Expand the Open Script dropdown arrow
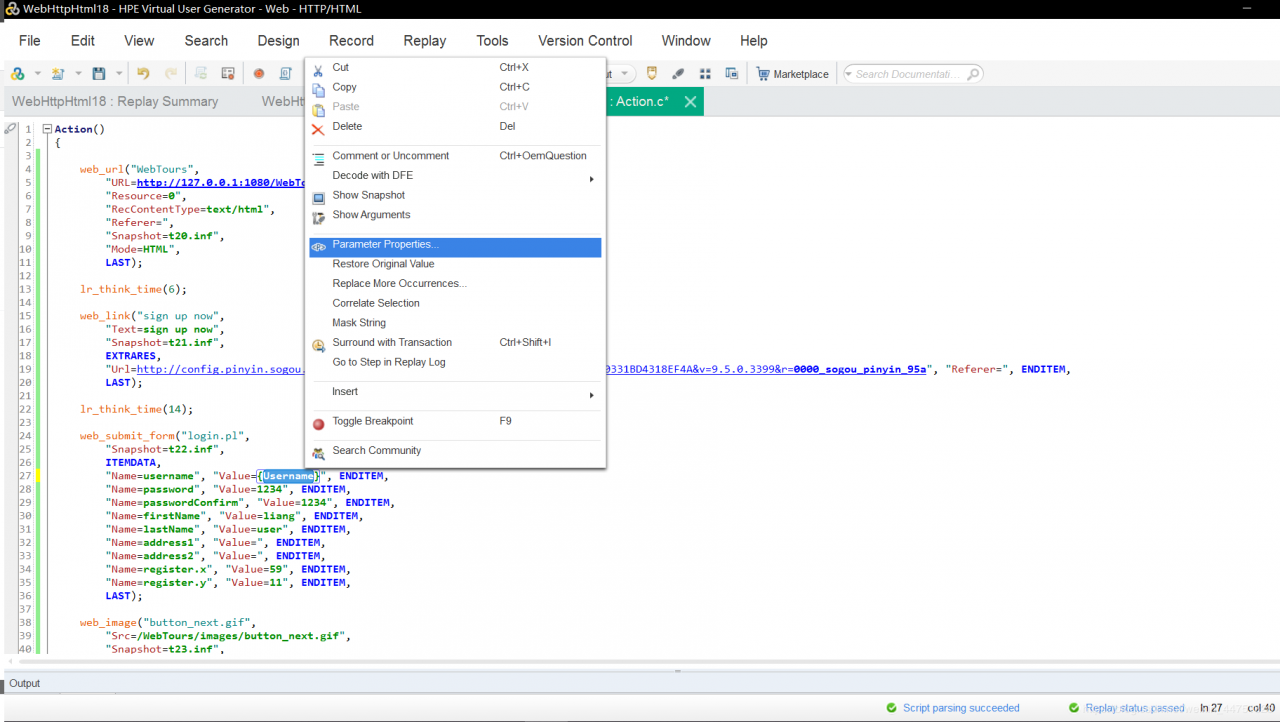The height and width of the screenshot is (722, 1280). click(78, 74)
